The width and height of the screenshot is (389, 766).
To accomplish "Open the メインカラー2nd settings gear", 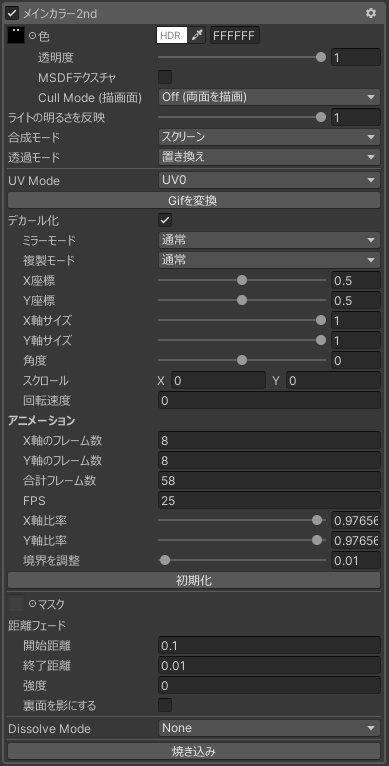I will (371, 13).
